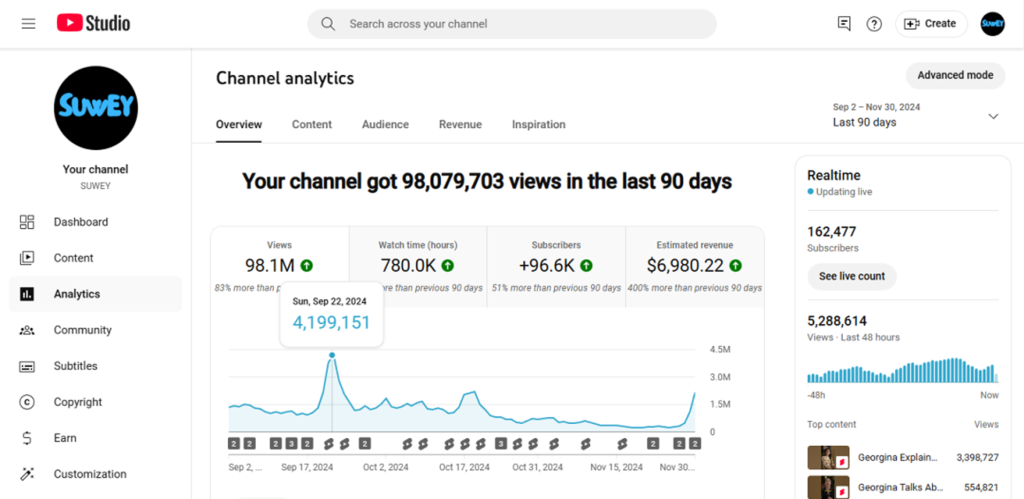The image size is (1024, 499).
Task: Open Copyright in the sidebar
Action: (x=95, y=402)
